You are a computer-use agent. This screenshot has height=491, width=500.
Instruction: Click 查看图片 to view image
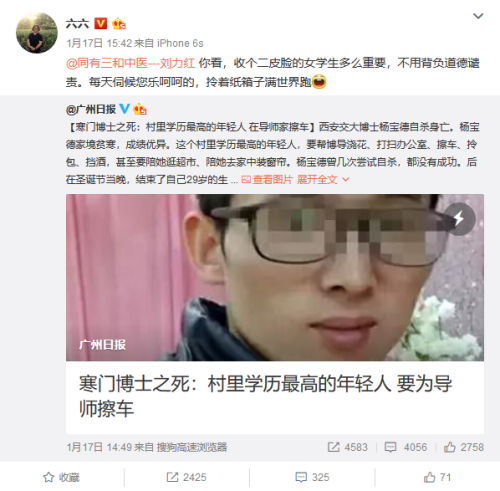tap(267, 180)
